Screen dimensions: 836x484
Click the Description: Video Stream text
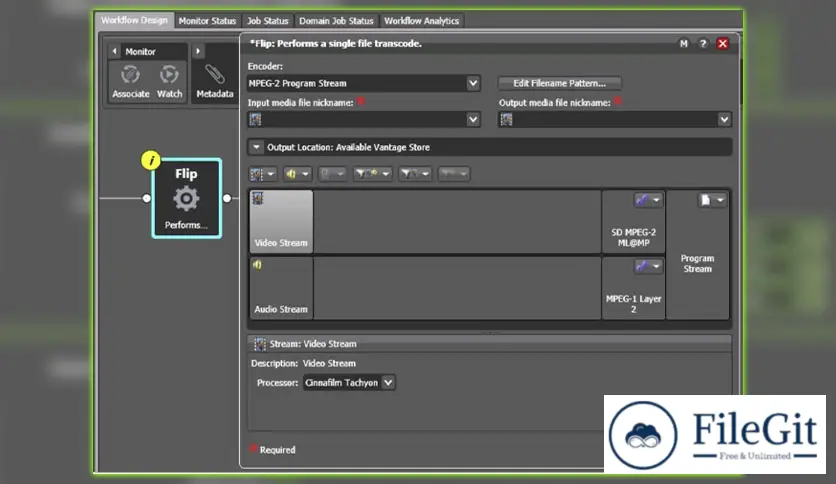click(x=303, y=364)
